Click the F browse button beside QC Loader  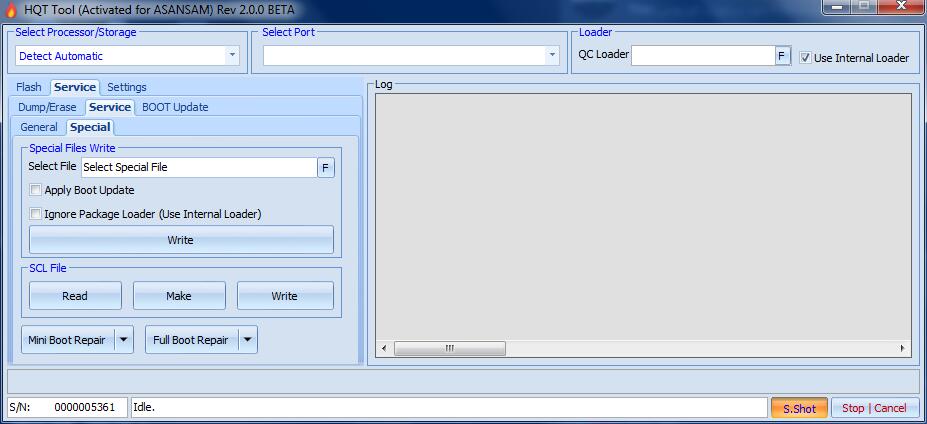(783, 56)
